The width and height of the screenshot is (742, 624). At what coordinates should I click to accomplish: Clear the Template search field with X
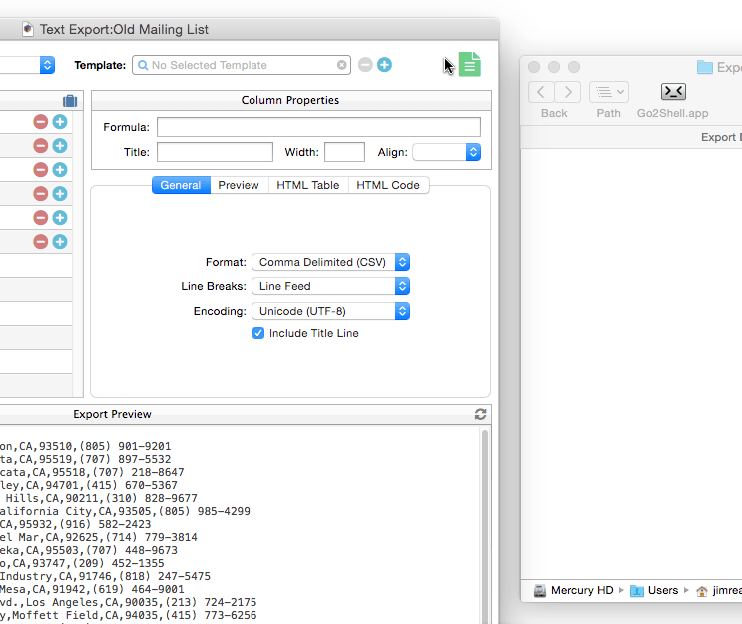[342, 65]
